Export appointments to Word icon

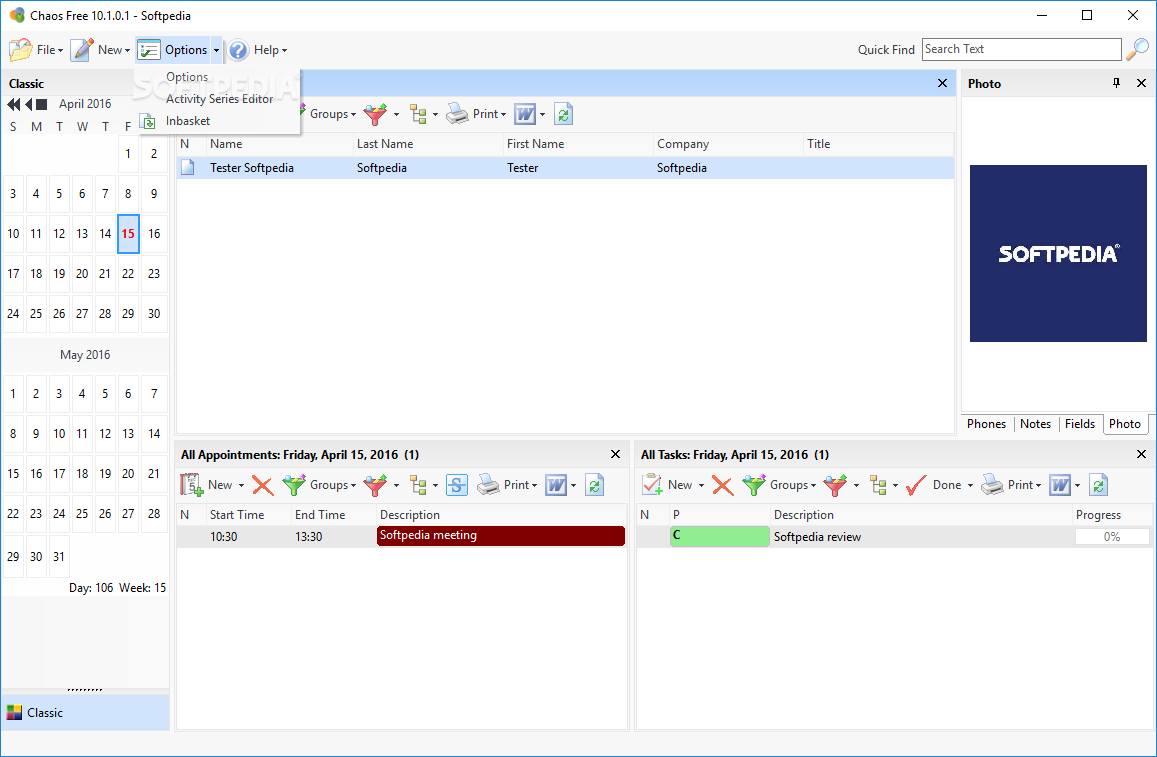(556, 485)
